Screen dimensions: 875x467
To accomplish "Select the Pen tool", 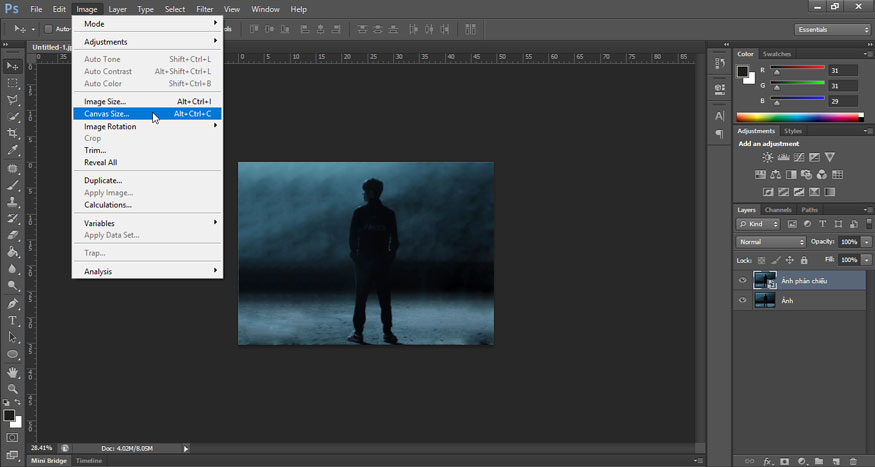I will [12, 304].
